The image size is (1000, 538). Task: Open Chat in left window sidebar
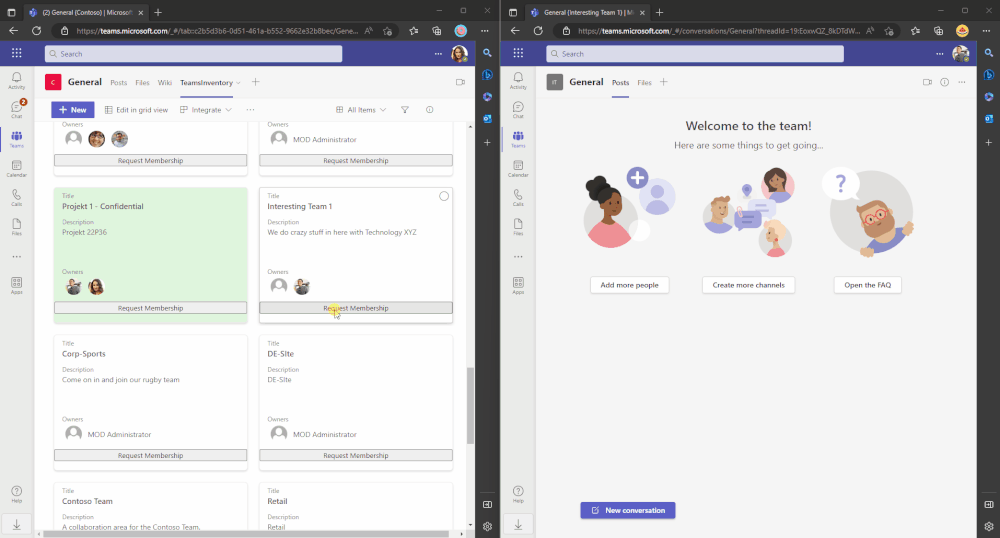(17, 109)
